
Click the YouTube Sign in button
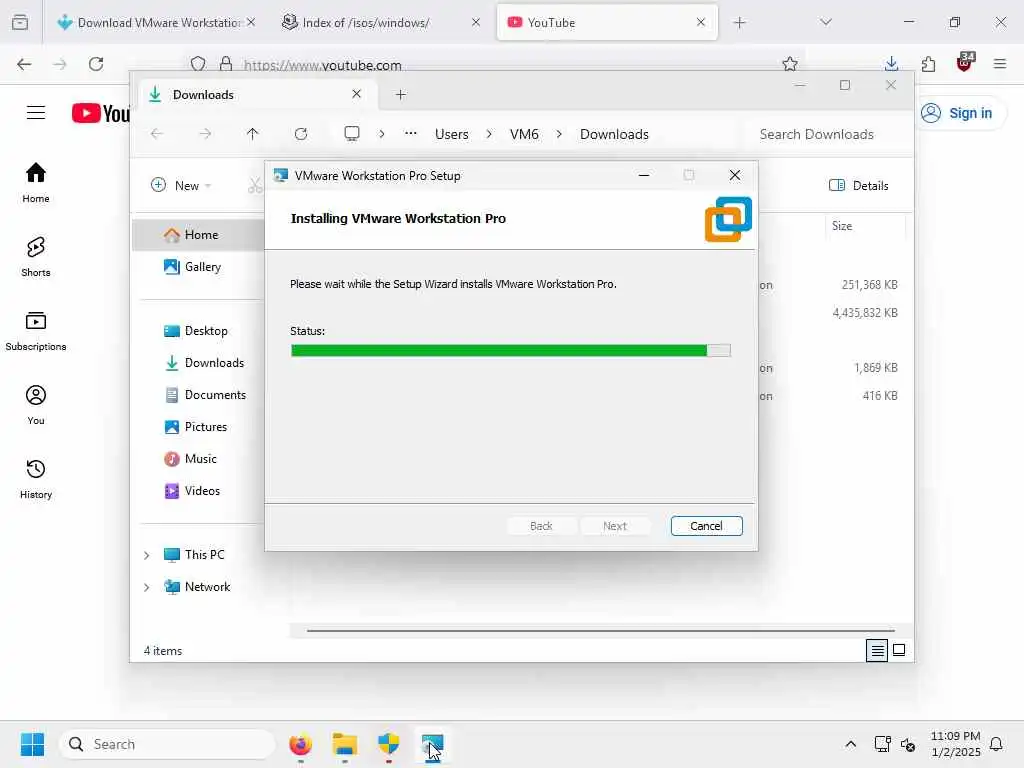[x=958, y=113]
